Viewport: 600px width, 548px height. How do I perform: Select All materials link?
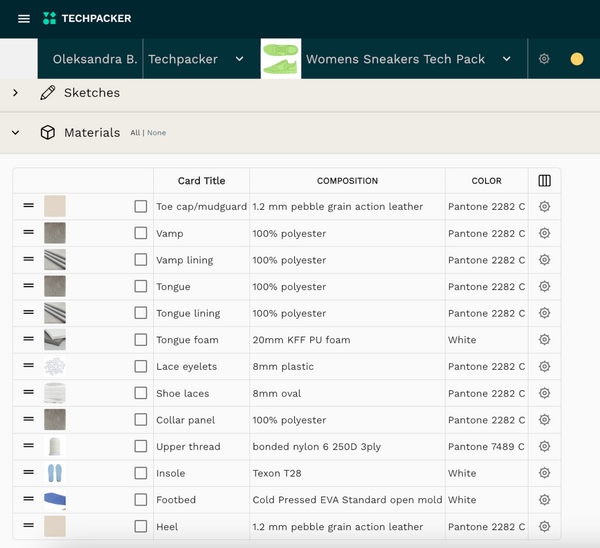coord(135,133)
